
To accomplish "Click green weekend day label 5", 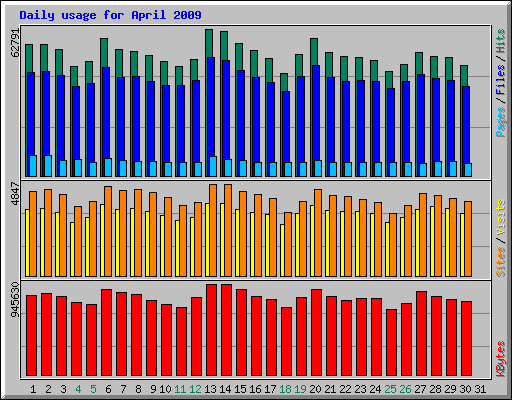I will [93, 389].
